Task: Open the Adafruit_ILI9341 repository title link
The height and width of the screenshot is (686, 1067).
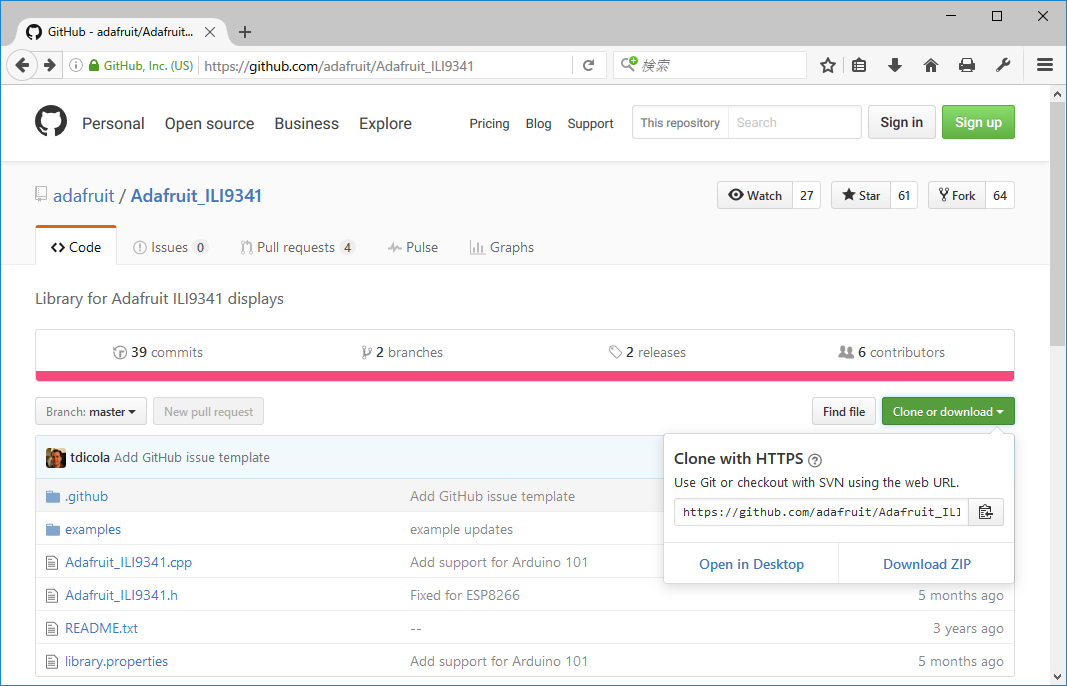Action: click(196, 196)
